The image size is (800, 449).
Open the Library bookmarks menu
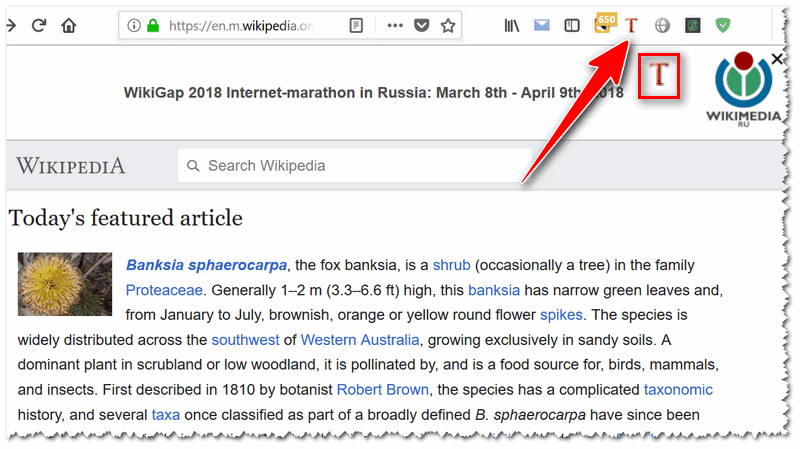(x=512, y=25)
